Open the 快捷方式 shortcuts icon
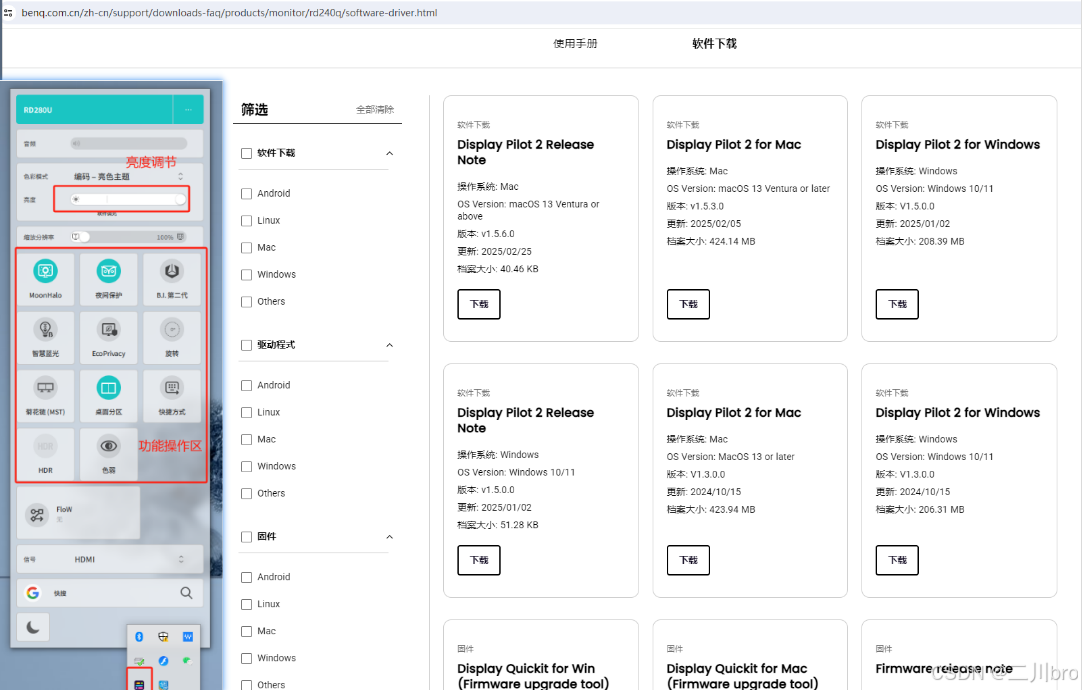 click(172, 388)
